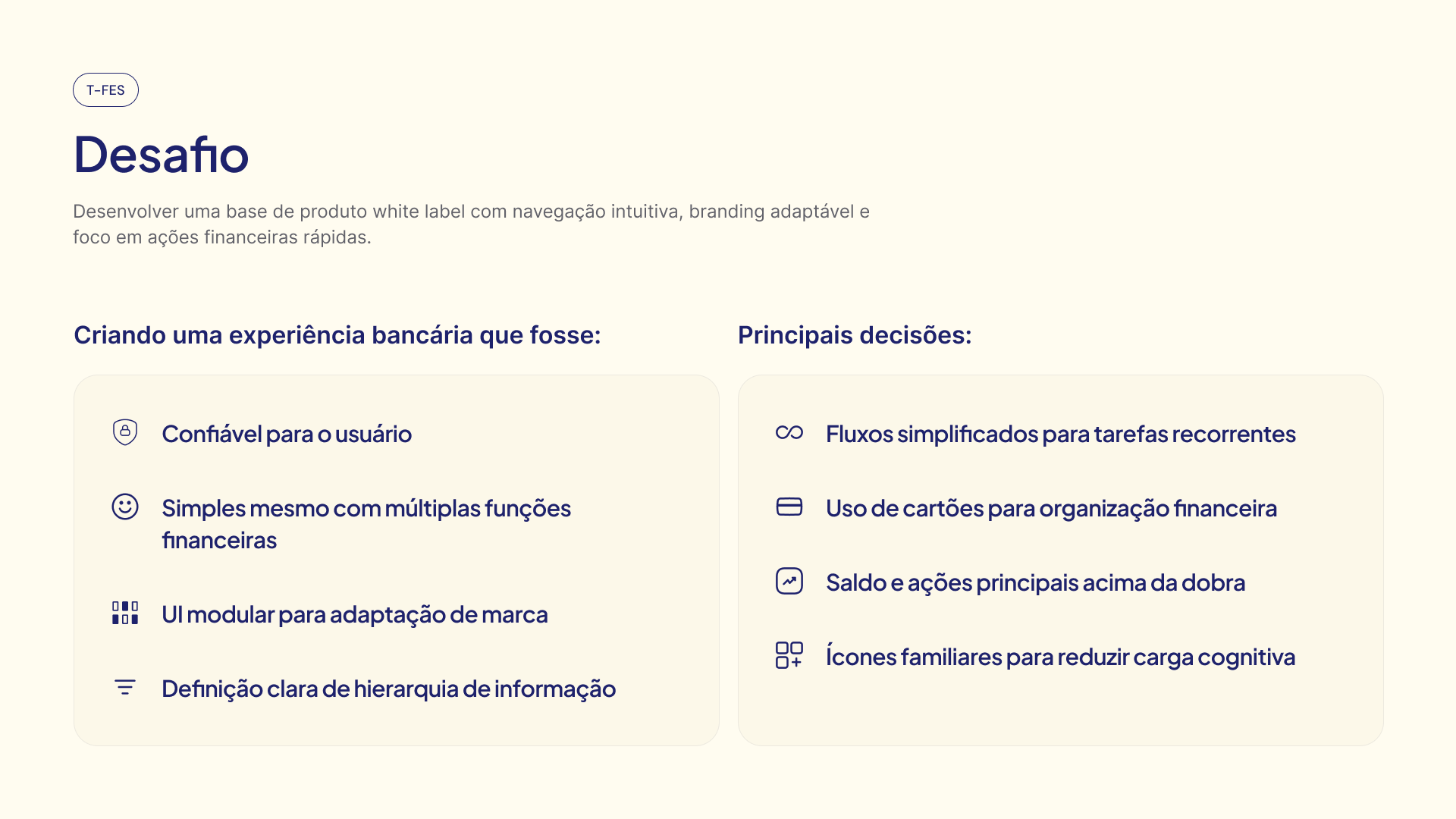Click the hierarchy filter lines icon

125,687
